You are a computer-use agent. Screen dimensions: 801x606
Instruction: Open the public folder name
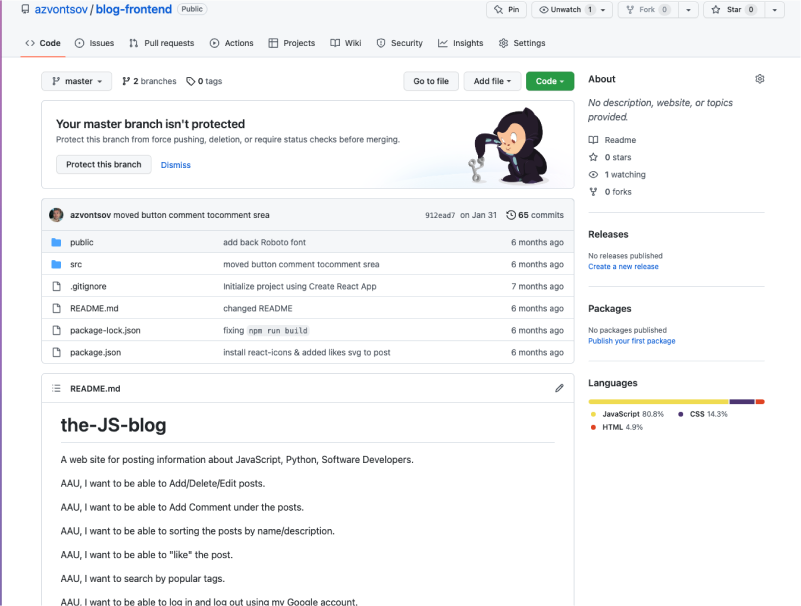tap(82, 242)
